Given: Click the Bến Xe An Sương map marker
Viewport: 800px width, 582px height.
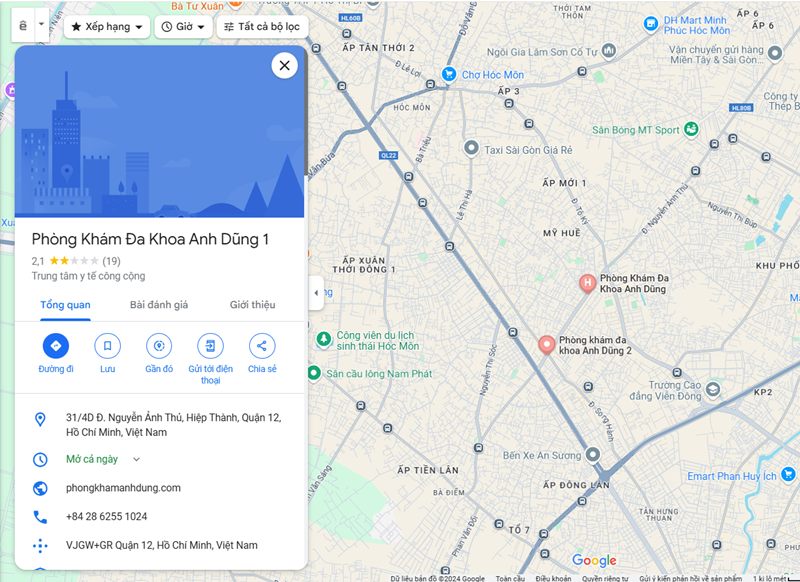Looking at the screenshot, I should click(592, 454).
